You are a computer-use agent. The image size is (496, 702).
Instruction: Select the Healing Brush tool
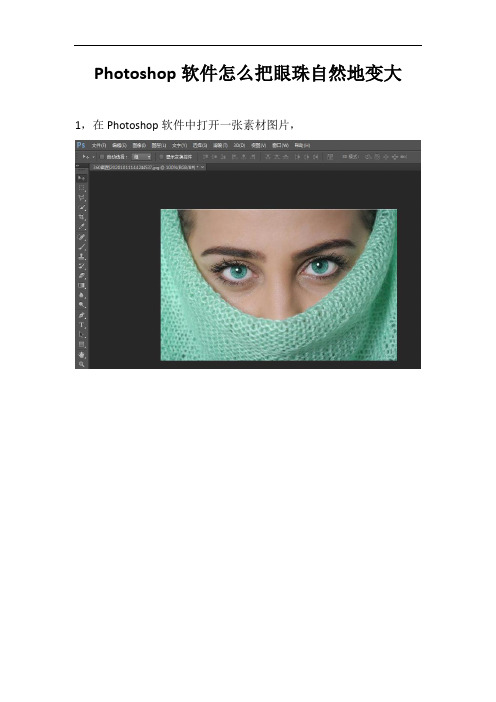[x=81, y=237]
